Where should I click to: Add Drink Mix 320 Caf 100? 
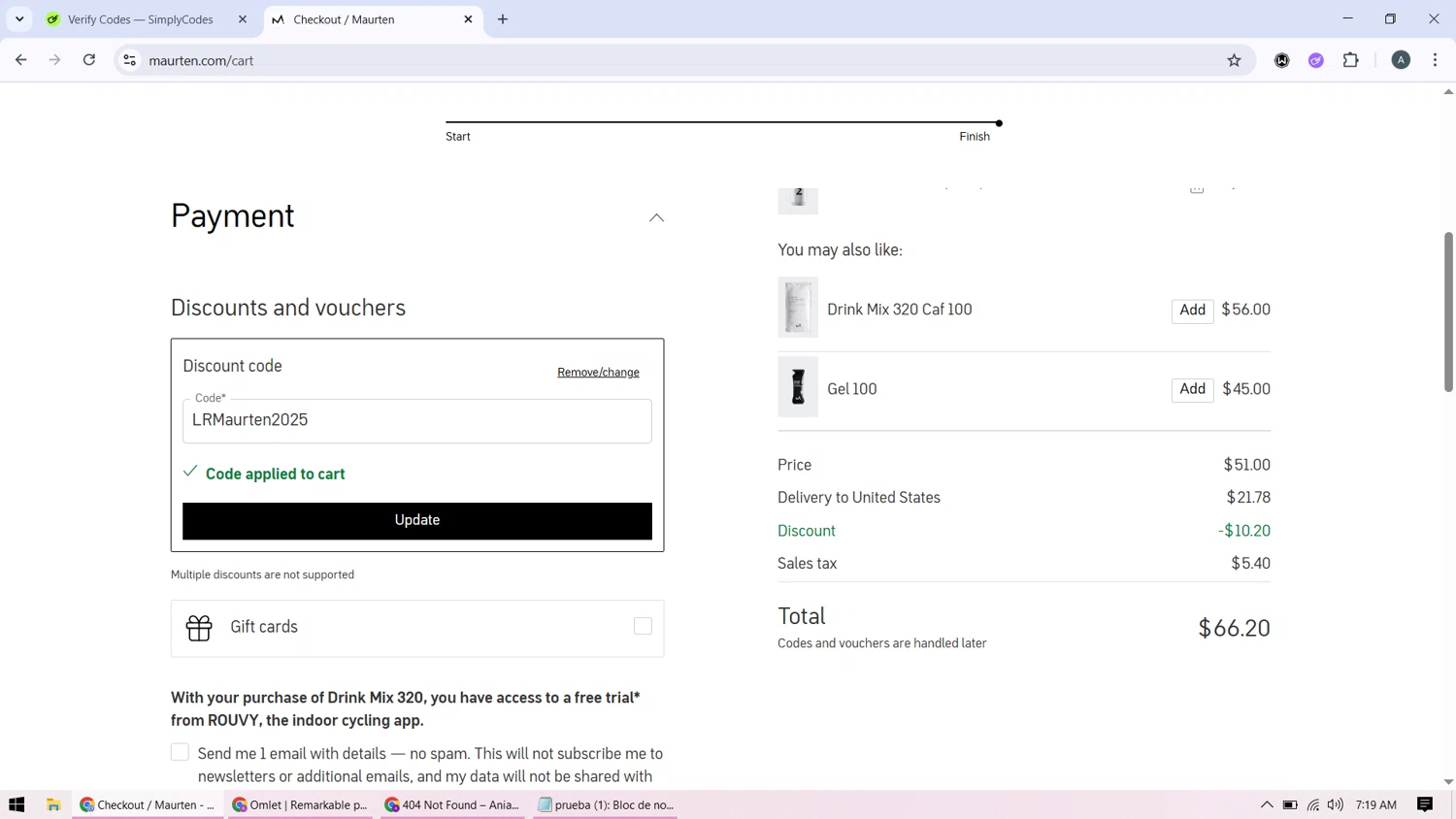[1192, 311]
